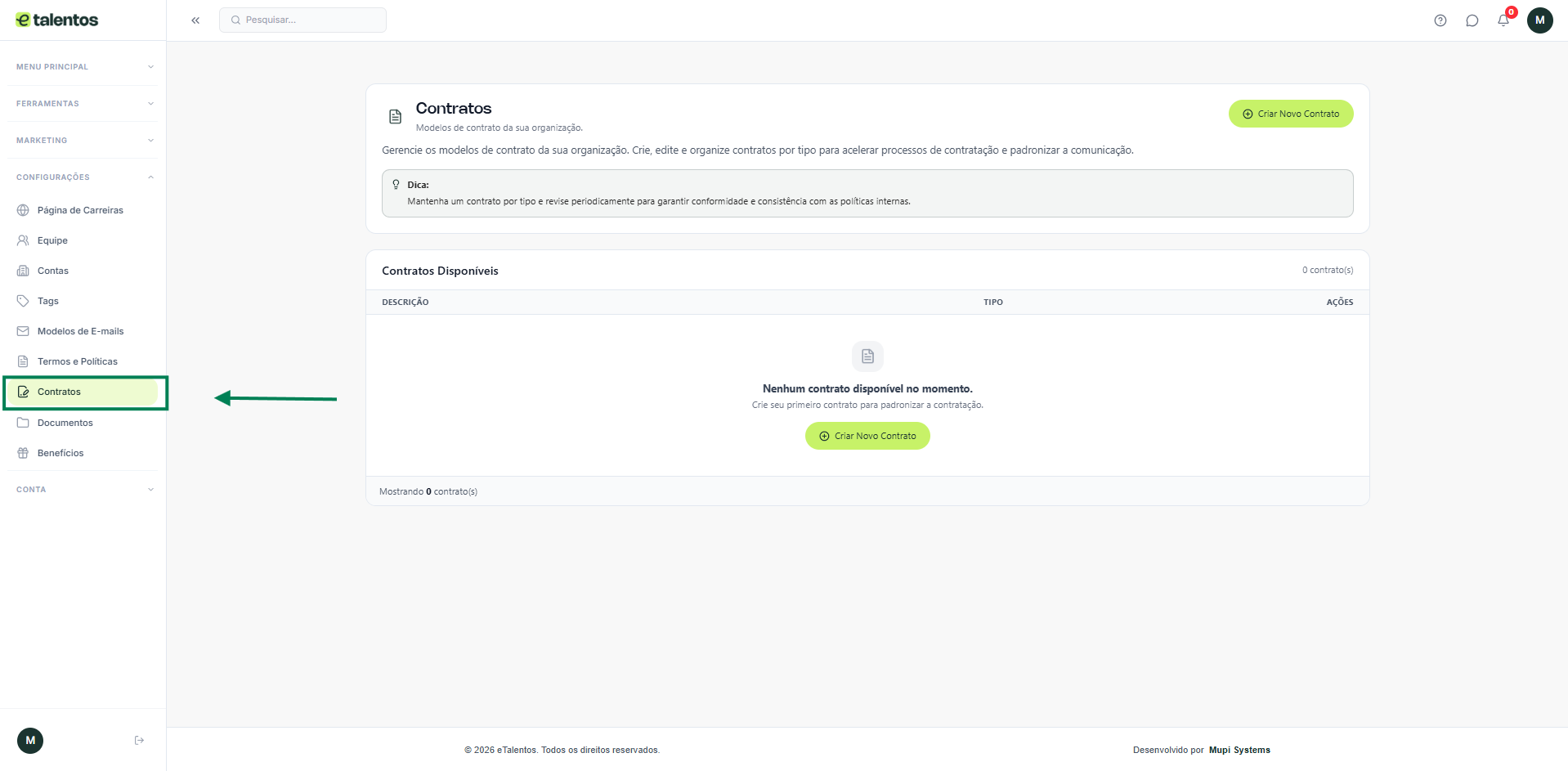Click Criar Novo Contrato in header
Image resolution: width=1568 pixels, height=771 pixels.
coord(1290,114)
